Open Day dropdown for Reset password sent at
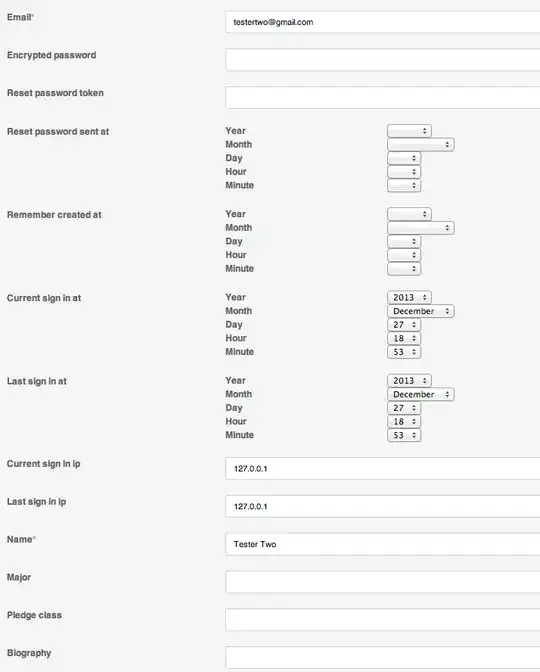The image size is (540, 672). (404, 158)
